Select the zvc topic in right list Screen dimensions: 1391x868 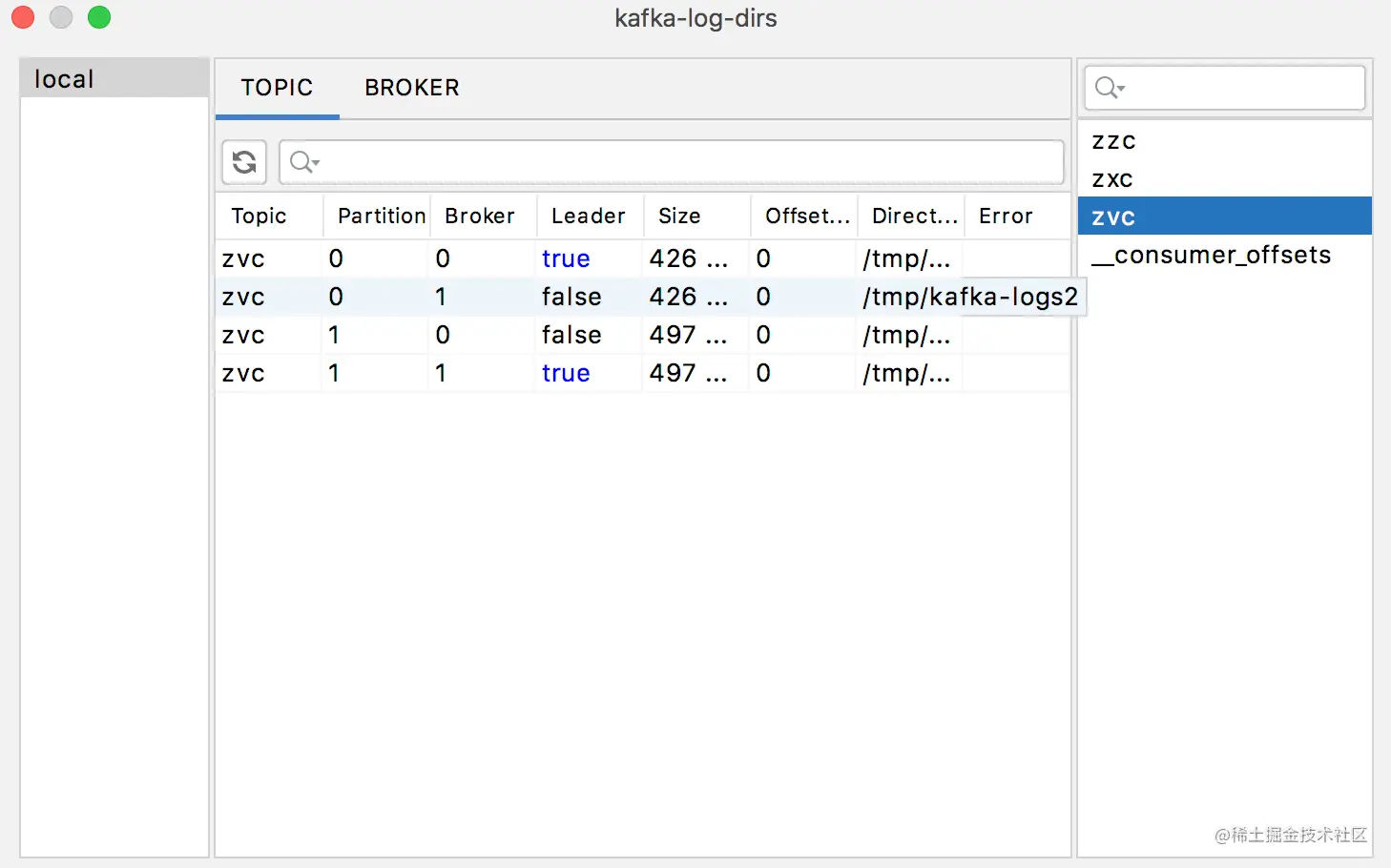coord(1113,217)
